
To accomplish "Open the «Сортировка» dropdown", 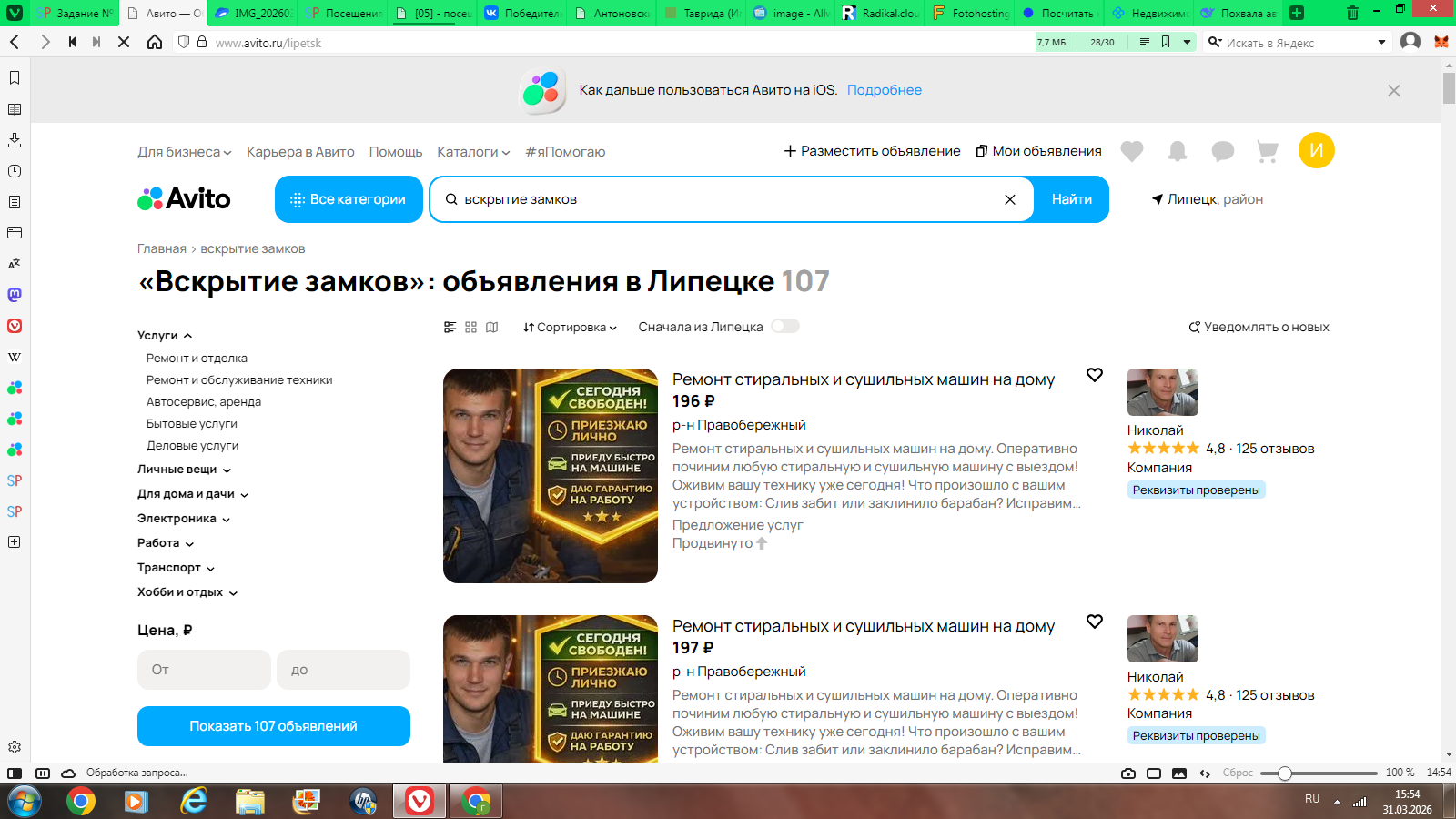I will (x=570, y=328).
